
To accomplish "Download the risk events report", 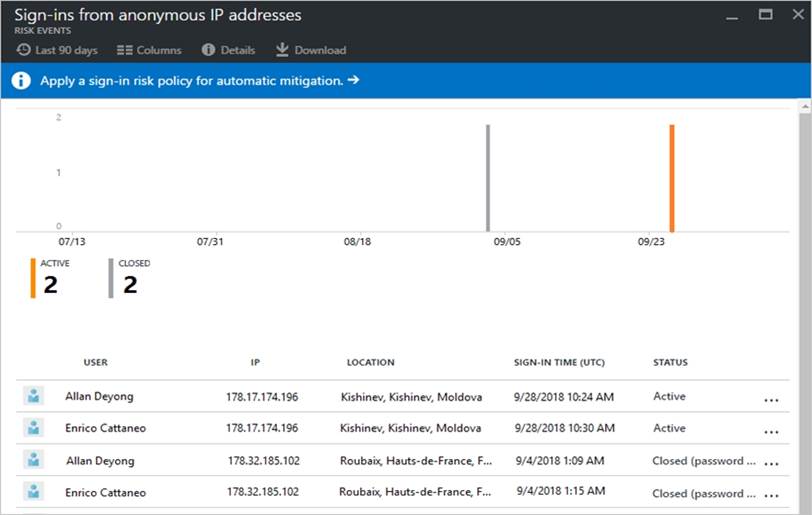I will 310,50.
